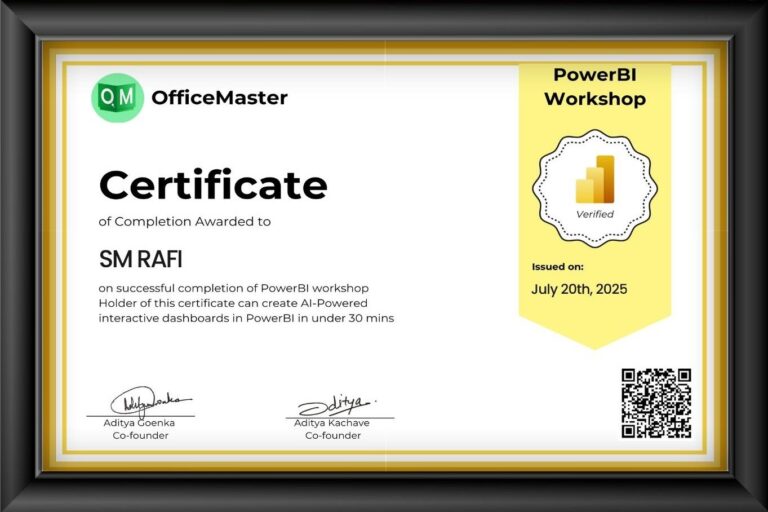Click the line 'Holder of this certificate can create AI-Powered'
Viewport: 768px width, 512px height.
pos(233,303)
